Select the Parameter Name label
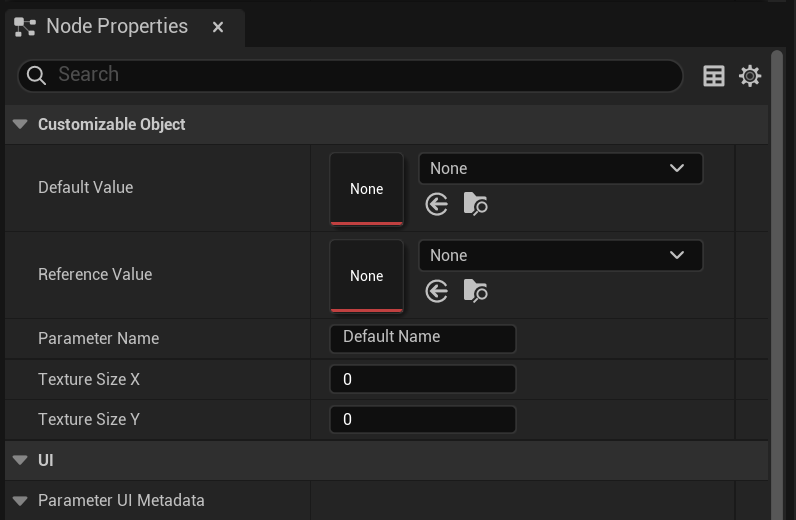796x520 pixels. (x=98, y=338)
